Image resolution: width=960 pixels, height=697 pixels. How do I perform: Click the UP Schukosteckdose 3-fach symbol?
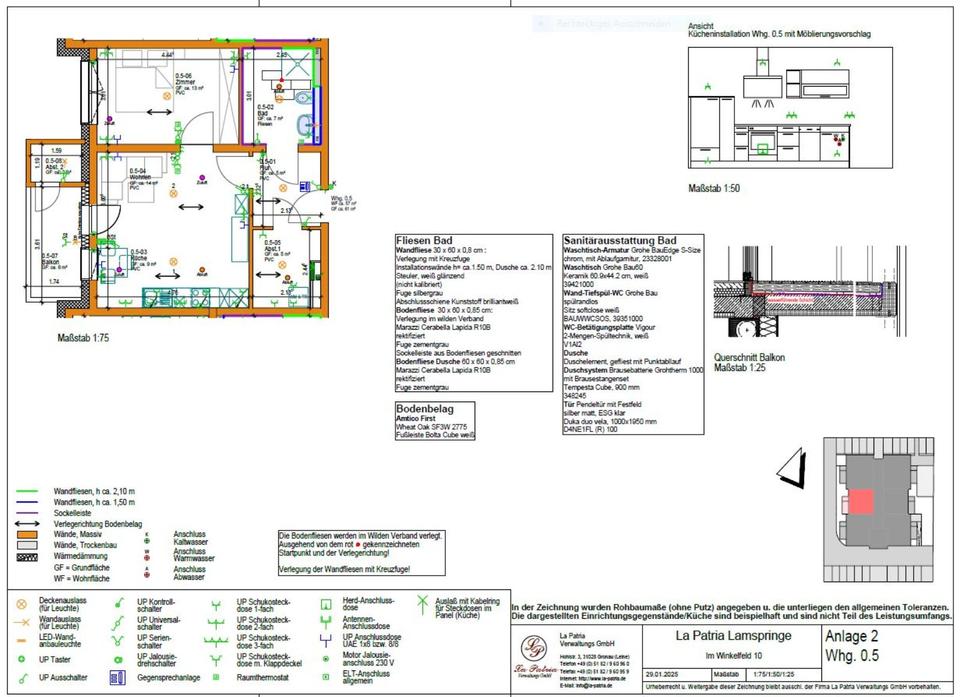pyautogui.click(x=216, y=641)
